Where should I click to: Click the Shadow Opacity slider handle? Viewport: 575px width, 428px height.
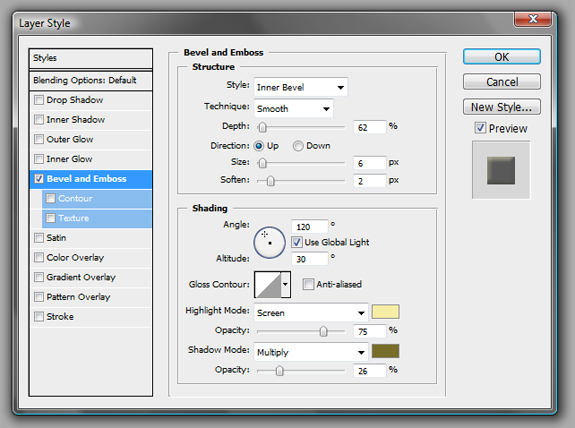[279, 371]
